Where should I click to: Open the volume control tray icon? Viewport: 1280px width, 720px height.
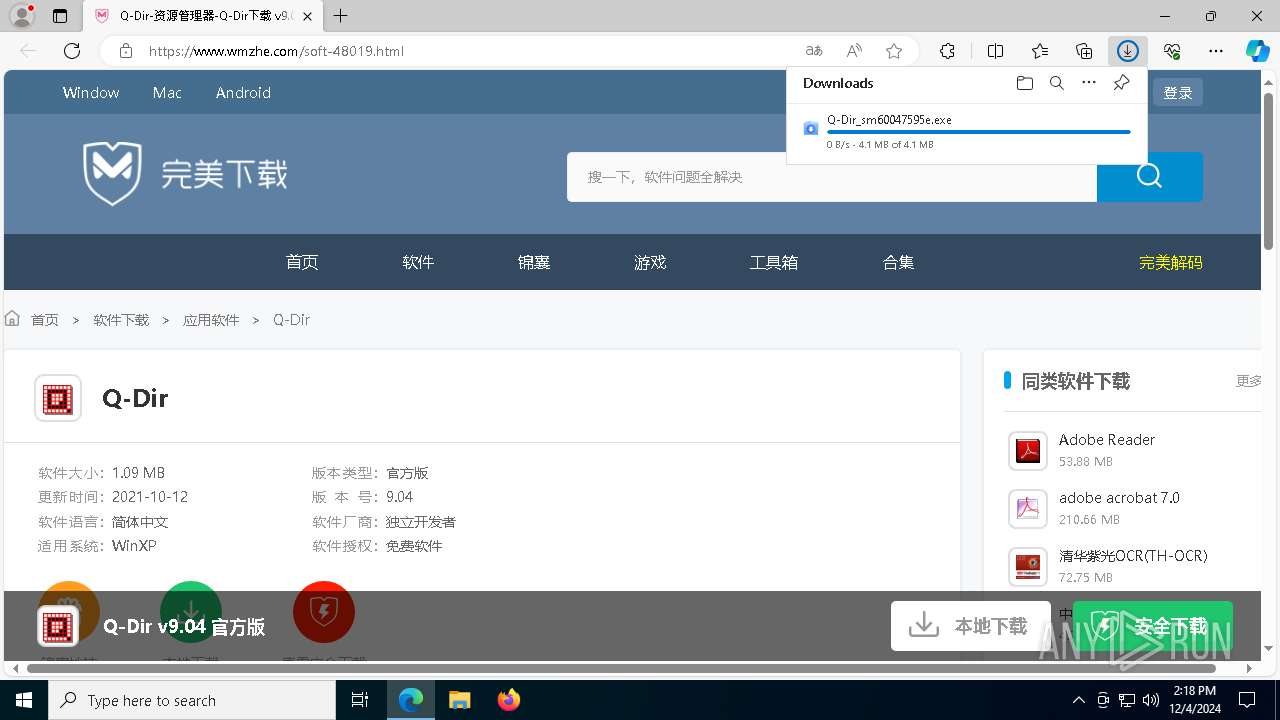point(1151,700)
